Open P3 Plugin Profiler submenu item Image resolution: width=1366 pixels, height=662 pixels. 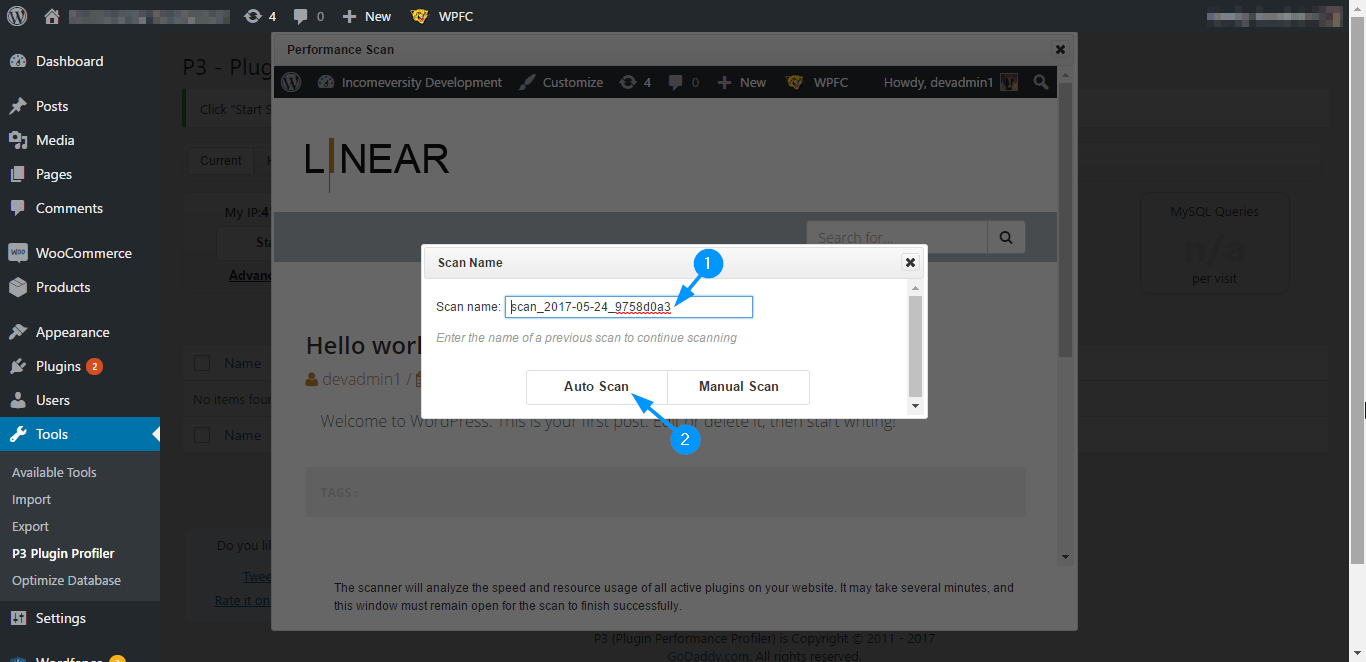pos(63,553)
